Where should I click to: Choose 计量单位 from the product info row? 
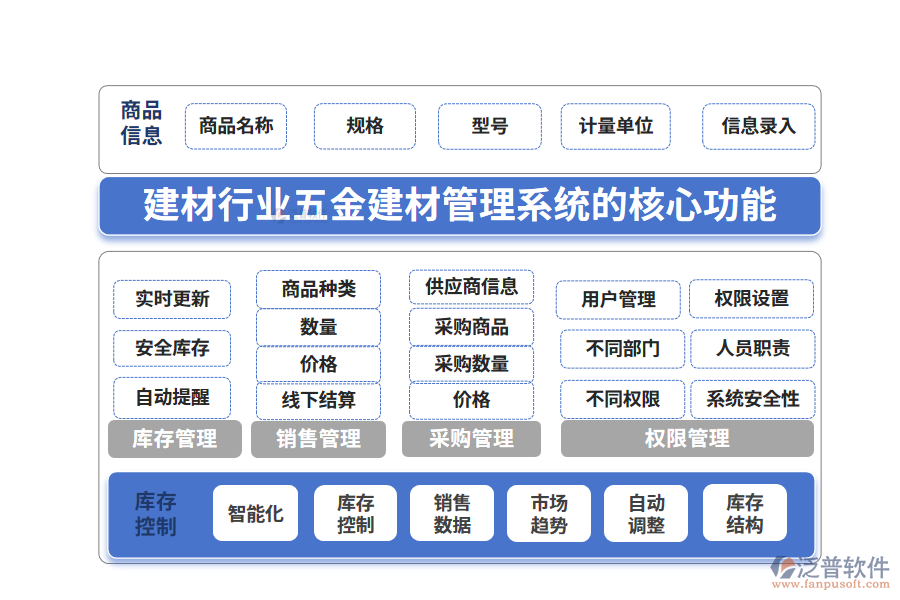point(615,126)
